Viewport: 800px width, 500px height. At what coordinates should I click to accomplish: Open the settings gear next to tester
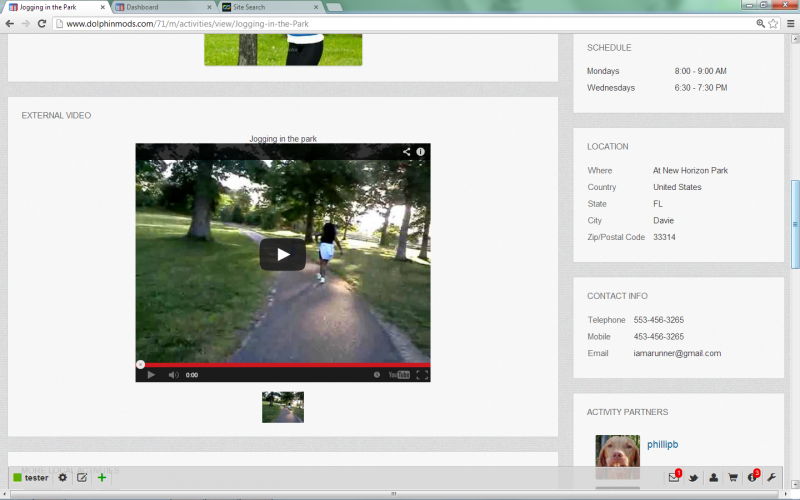62,478
